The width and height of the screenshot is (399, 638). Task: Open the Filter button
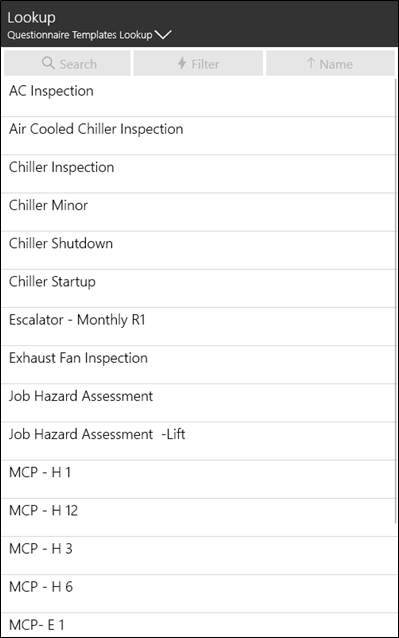(x=198, y=63)
